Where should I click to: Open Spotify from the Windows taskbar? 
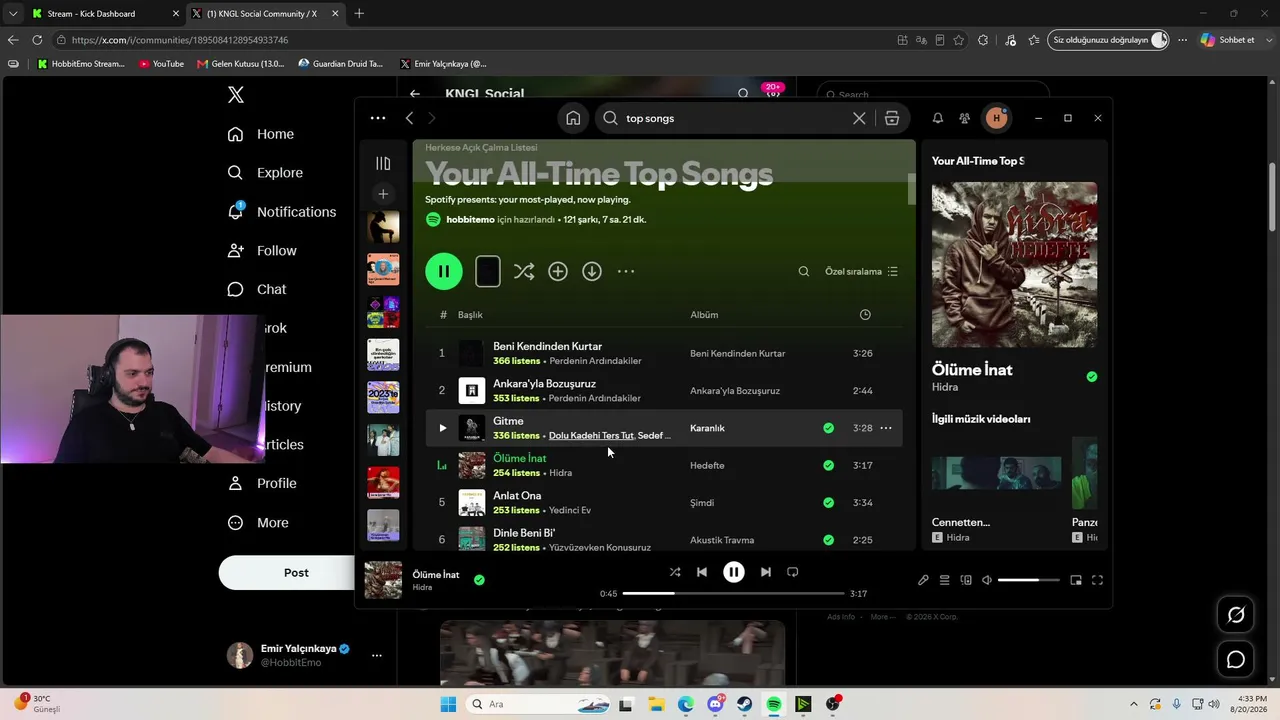coord(774,704)
